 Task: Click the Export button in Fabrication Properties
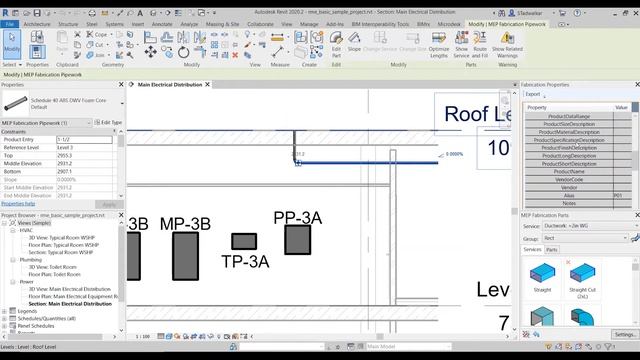coord(533,94)
